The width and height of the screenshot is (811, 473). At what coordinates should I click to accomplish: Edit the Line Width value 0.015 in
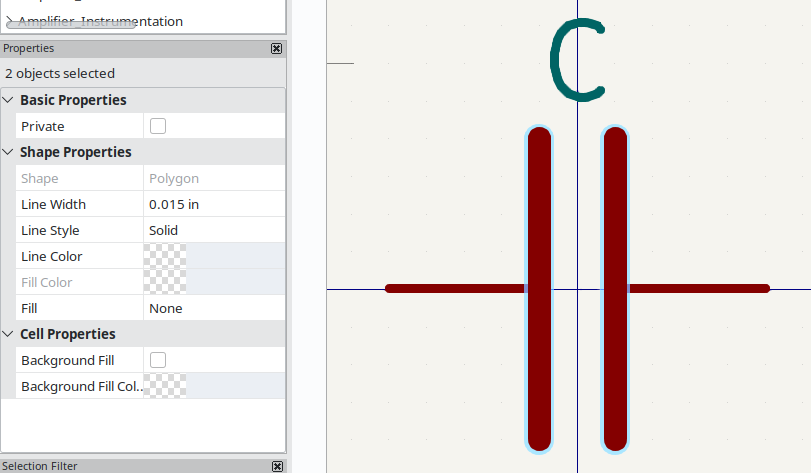(214, 204)
